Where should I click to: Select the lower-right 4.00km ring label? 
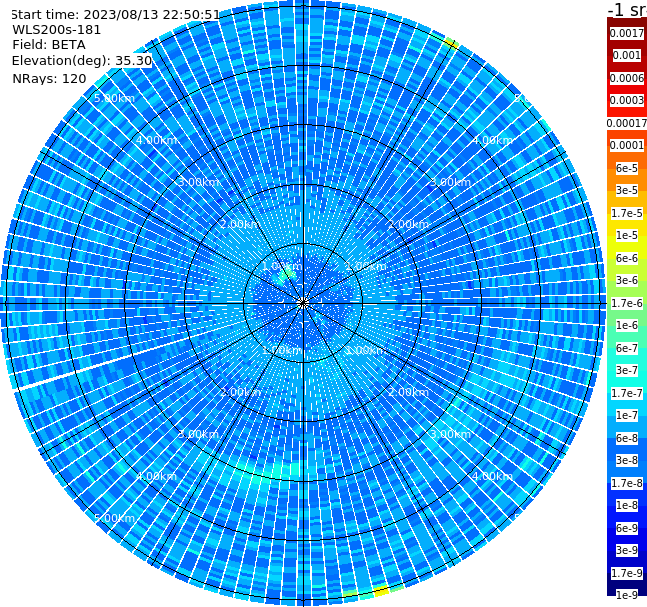coord(492,476)
